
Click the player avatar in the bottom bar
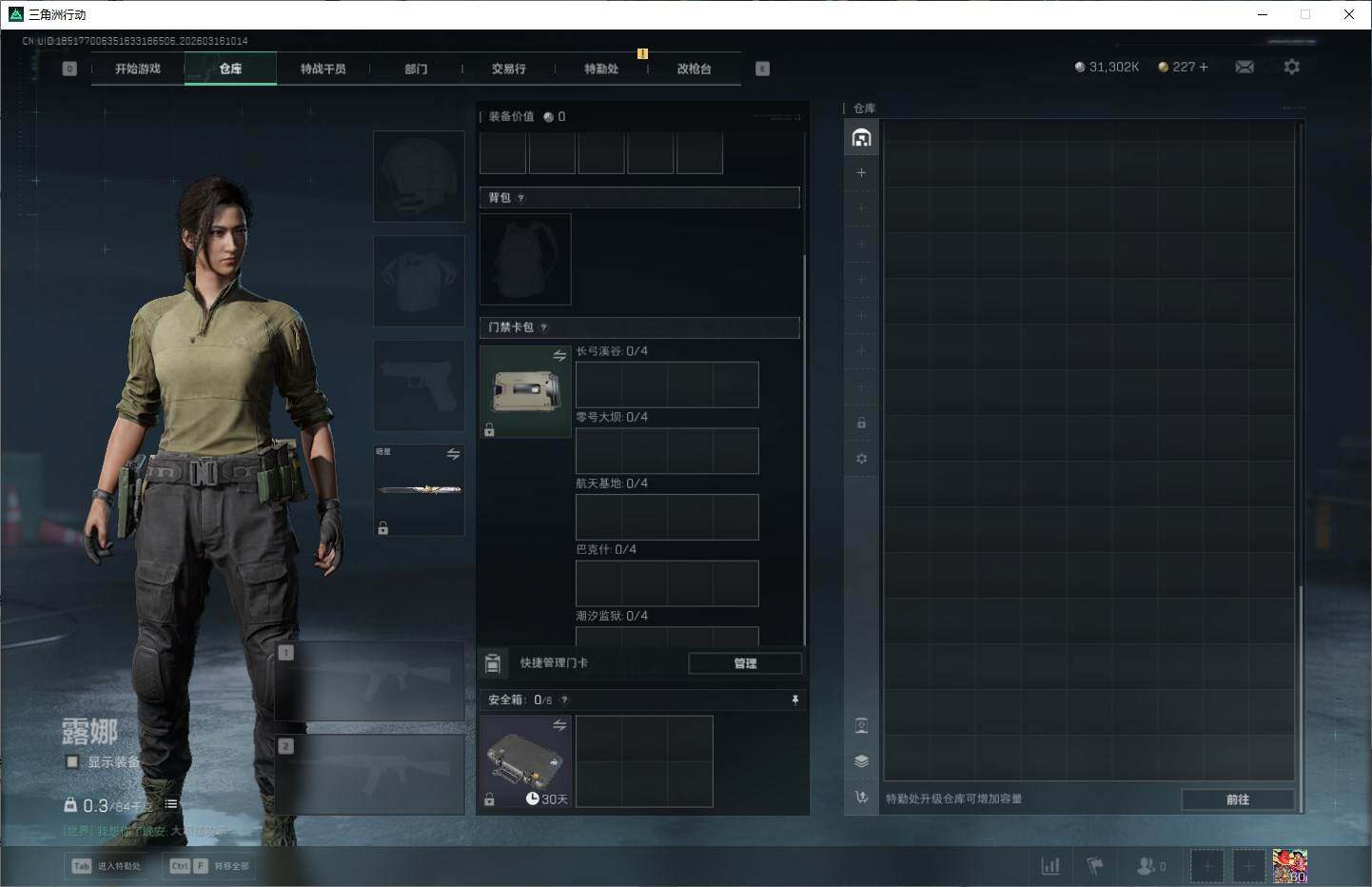[1290, 866]
